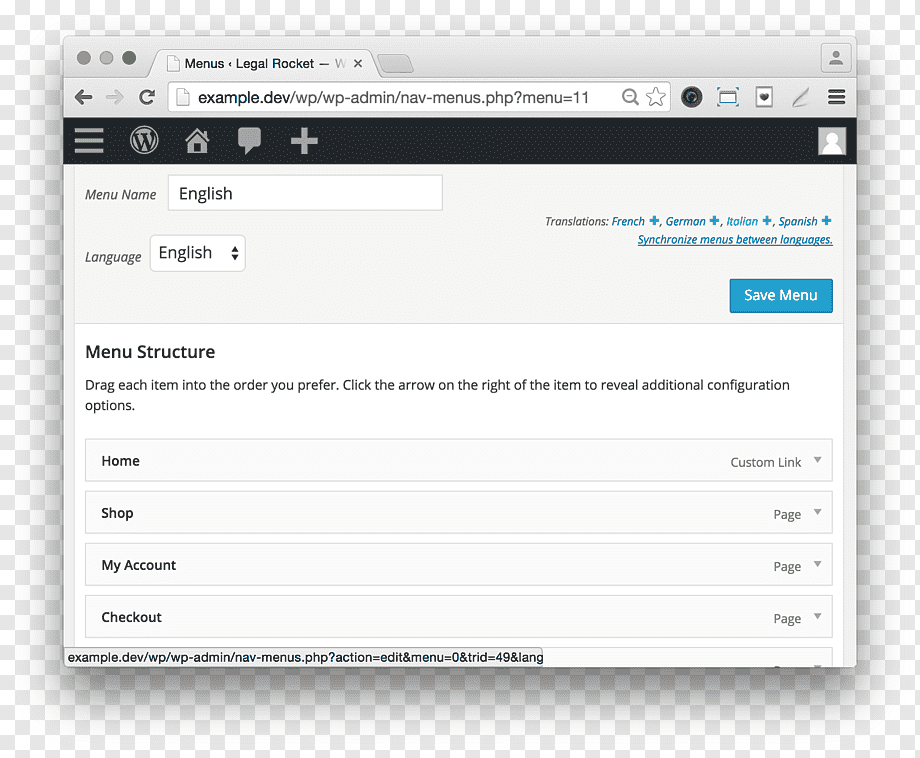
Task: Toggle the admin hamburger menu
Action: pyautogui.click(x=89, y=141)
